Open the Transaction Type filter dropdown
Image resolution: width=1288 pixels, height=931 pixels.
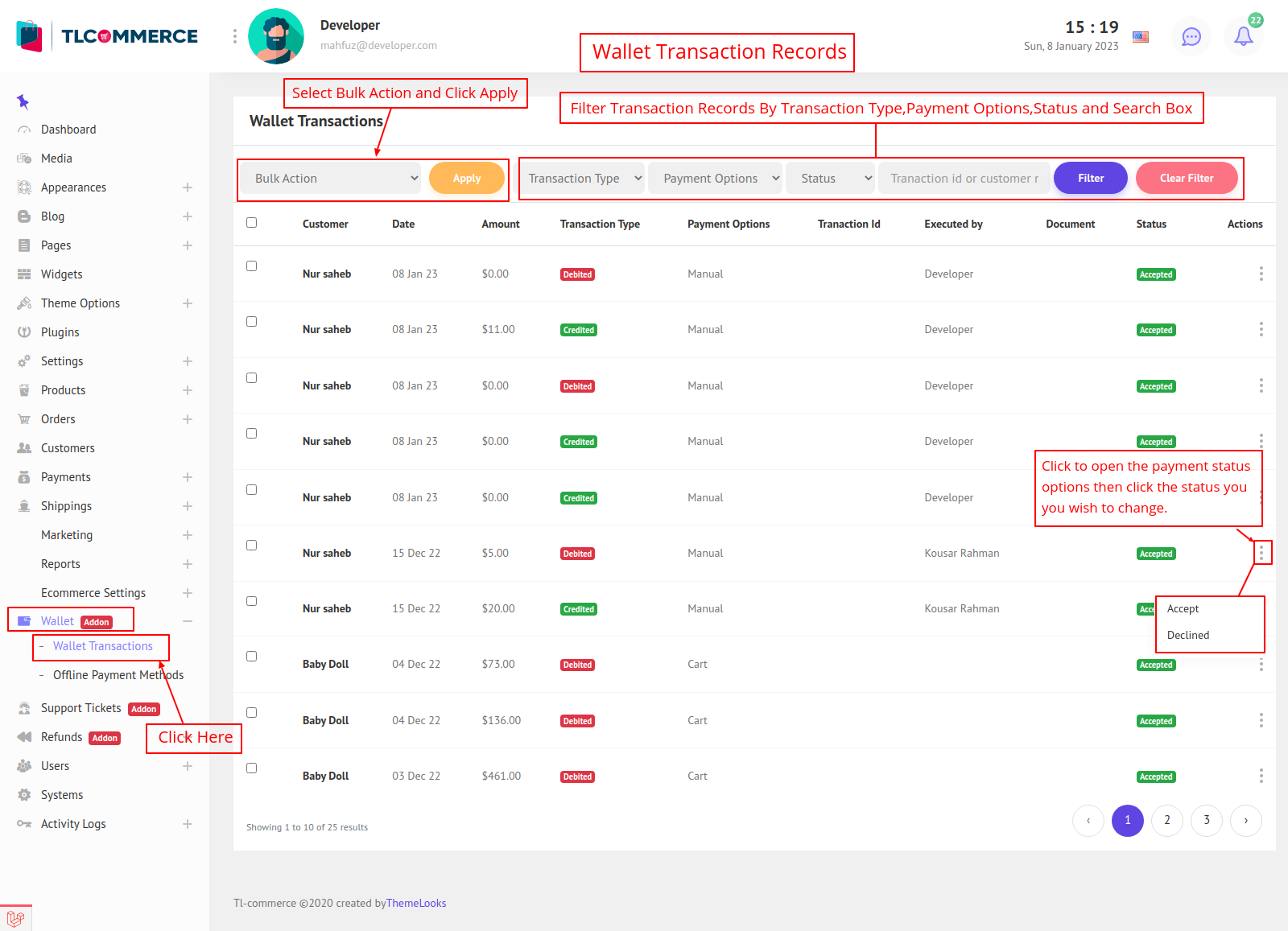pos(584,179)
